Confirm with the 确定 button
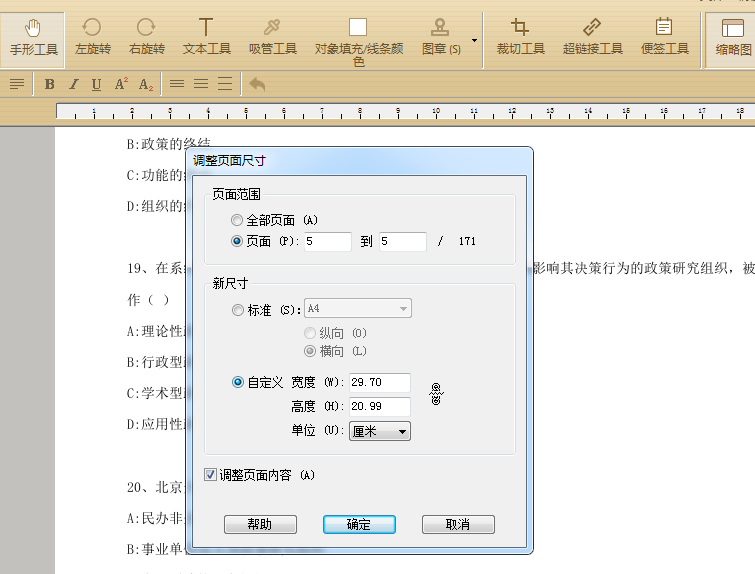755x574 pixels. 359,524
